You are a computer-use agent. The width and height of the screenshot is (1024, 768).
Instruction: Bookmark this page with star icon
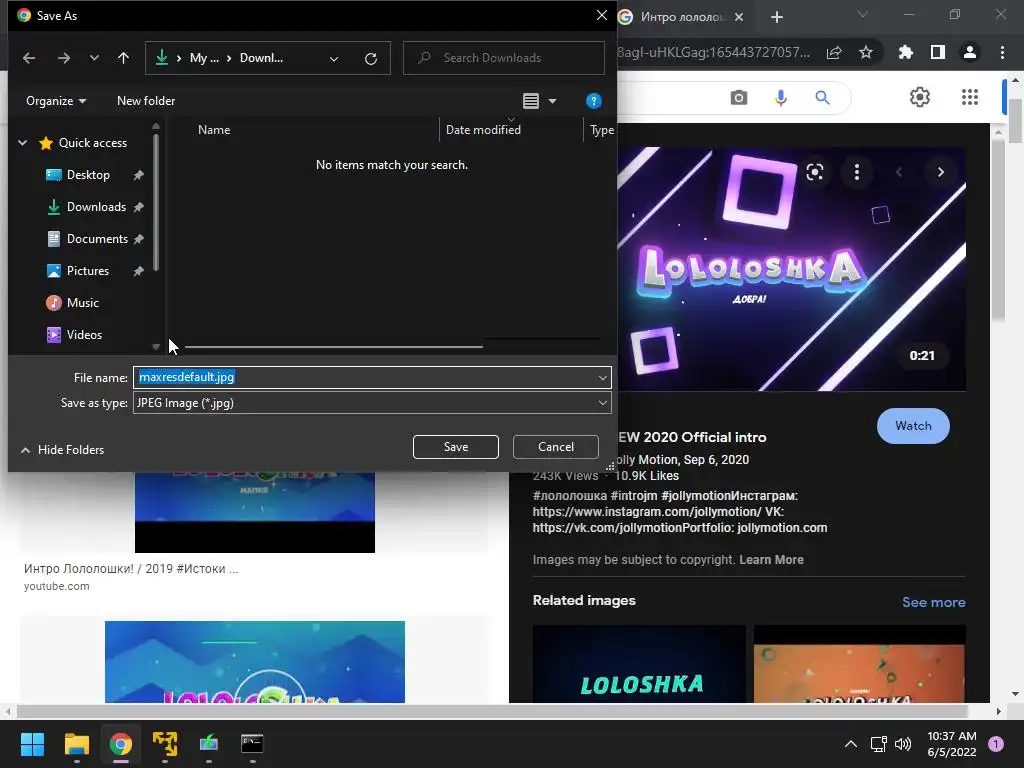(x=866, y=52)
